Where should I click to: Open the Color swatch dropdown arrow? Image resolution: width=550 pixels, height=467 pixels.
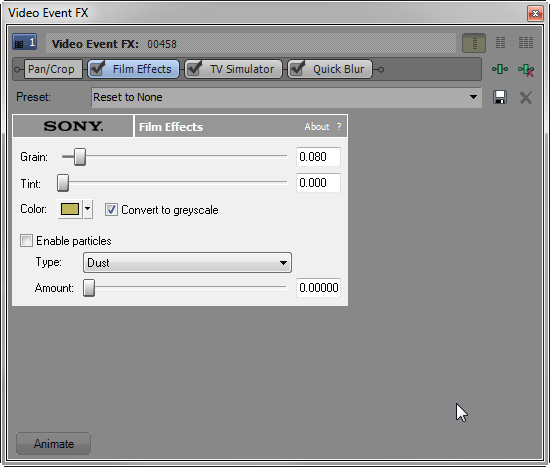coord(88,209)
